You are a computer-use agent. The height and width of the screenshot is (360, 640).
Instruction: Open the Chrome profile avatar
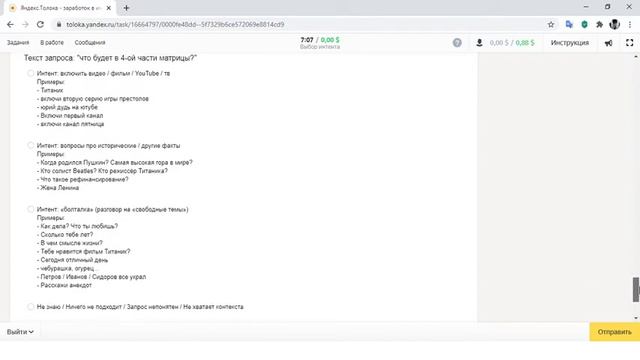click(614, 24)
